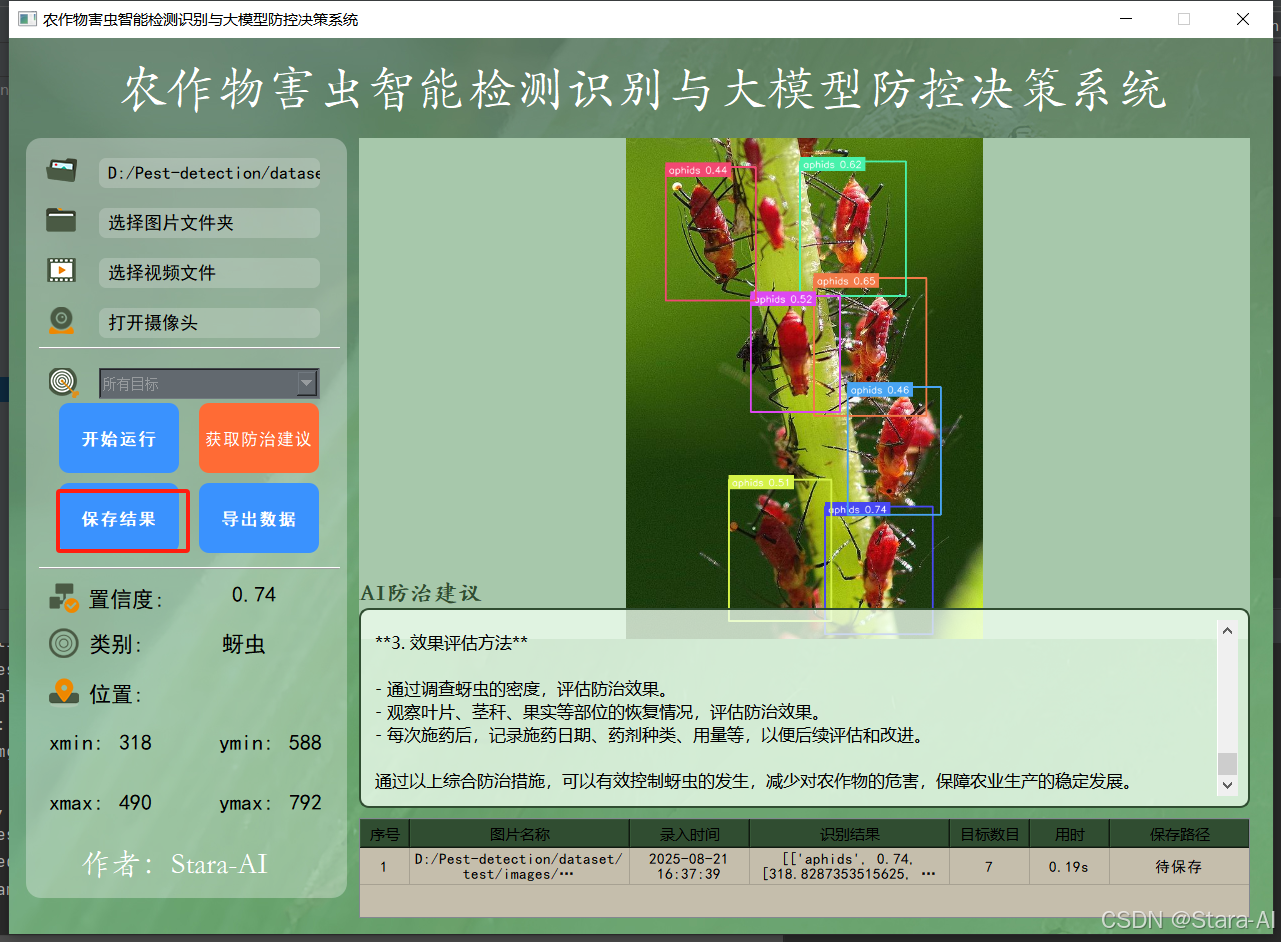Select the time cell 0.19s

tap(1069, 866)
